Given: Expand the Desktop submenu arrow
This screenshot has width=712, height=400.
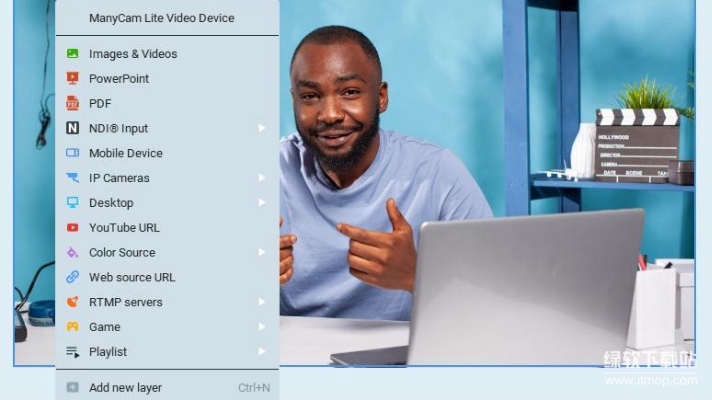Looking at the screenshot, I should point(262,203).
